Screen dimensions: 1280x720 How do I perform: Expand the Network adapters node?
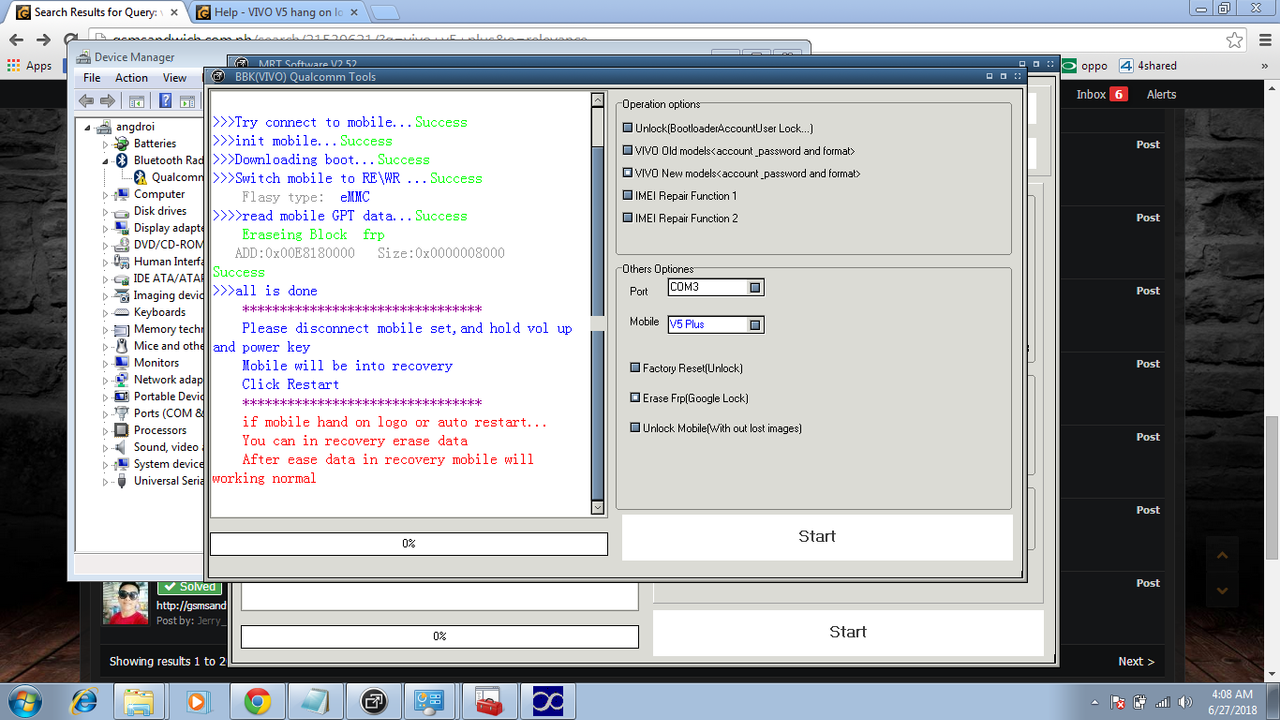point(106,380)
